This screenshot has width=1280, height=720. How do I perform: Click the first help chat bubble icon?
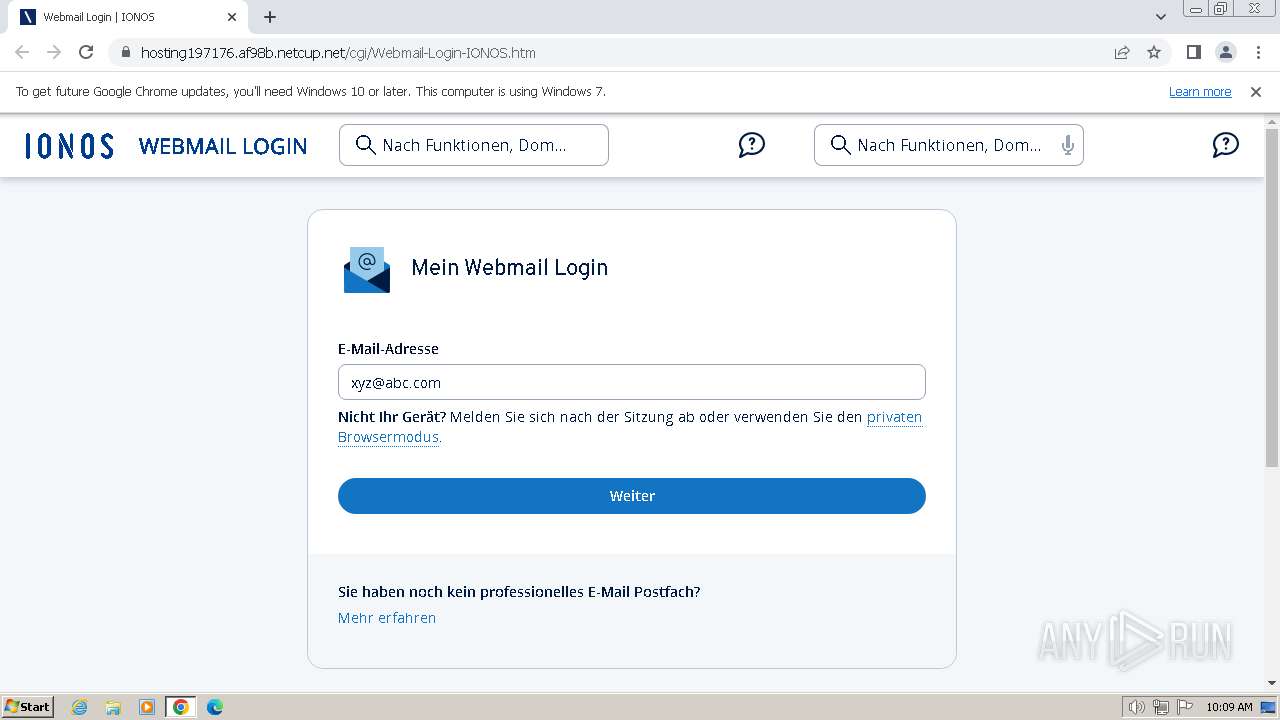click(751, 145)
